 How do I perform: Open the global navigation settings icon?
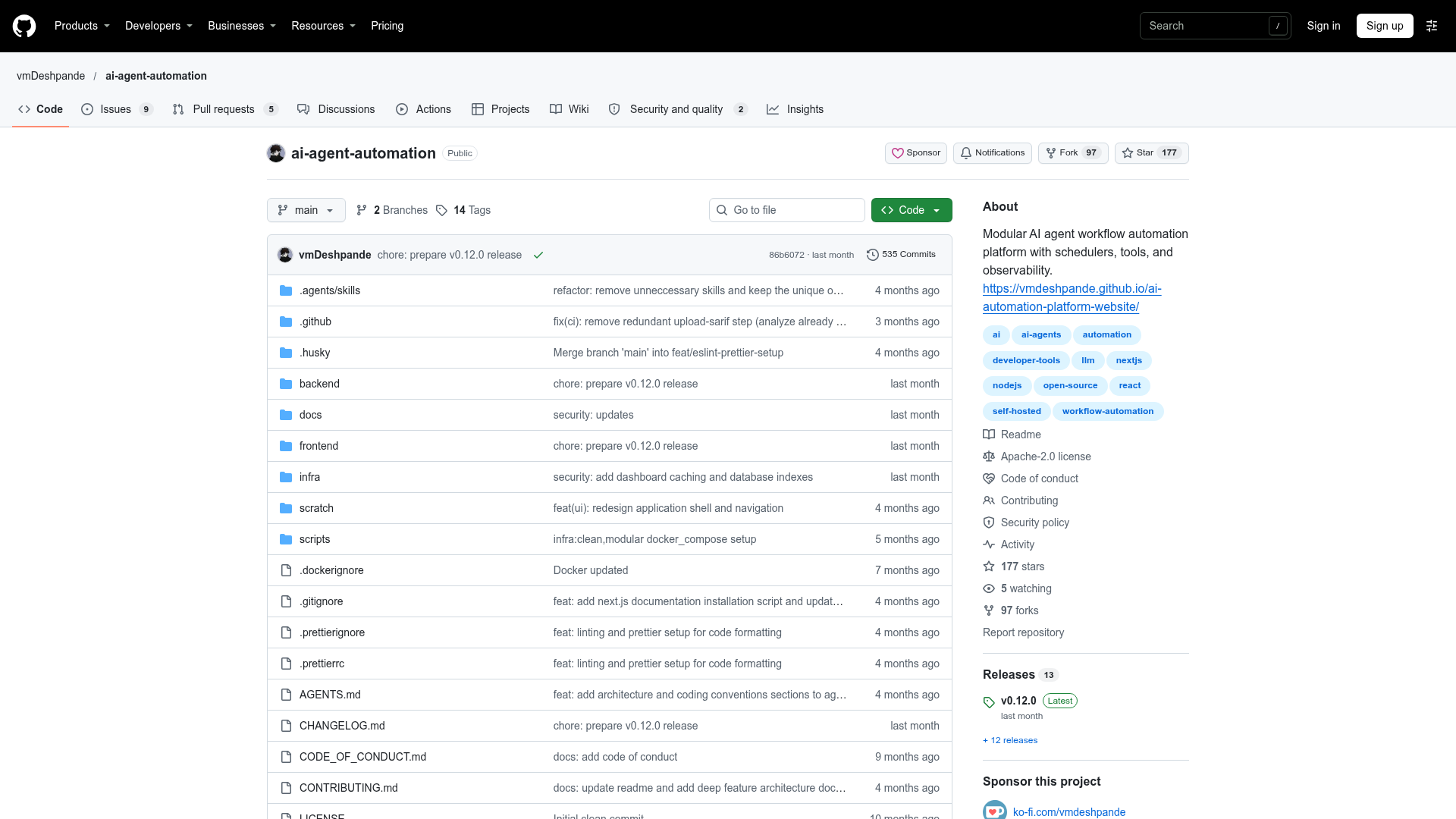point(1432,26)
